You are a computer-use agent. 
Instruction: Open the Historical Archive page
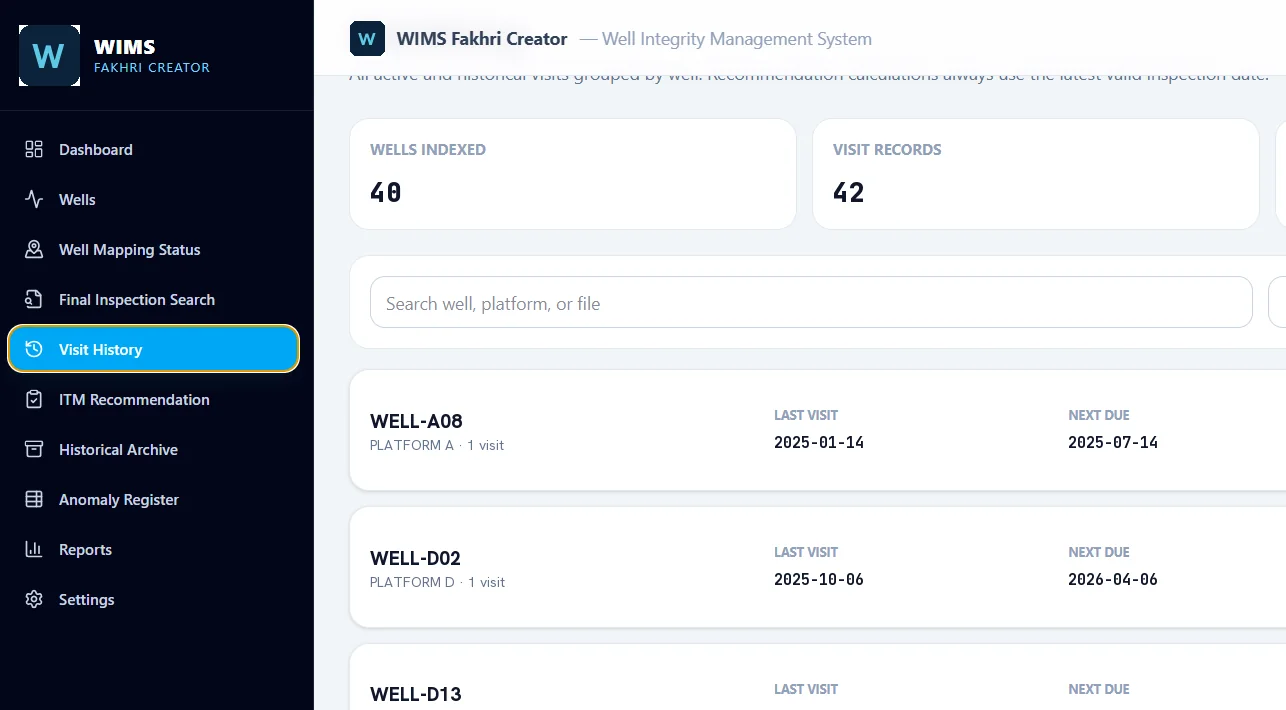pos(153,449)
